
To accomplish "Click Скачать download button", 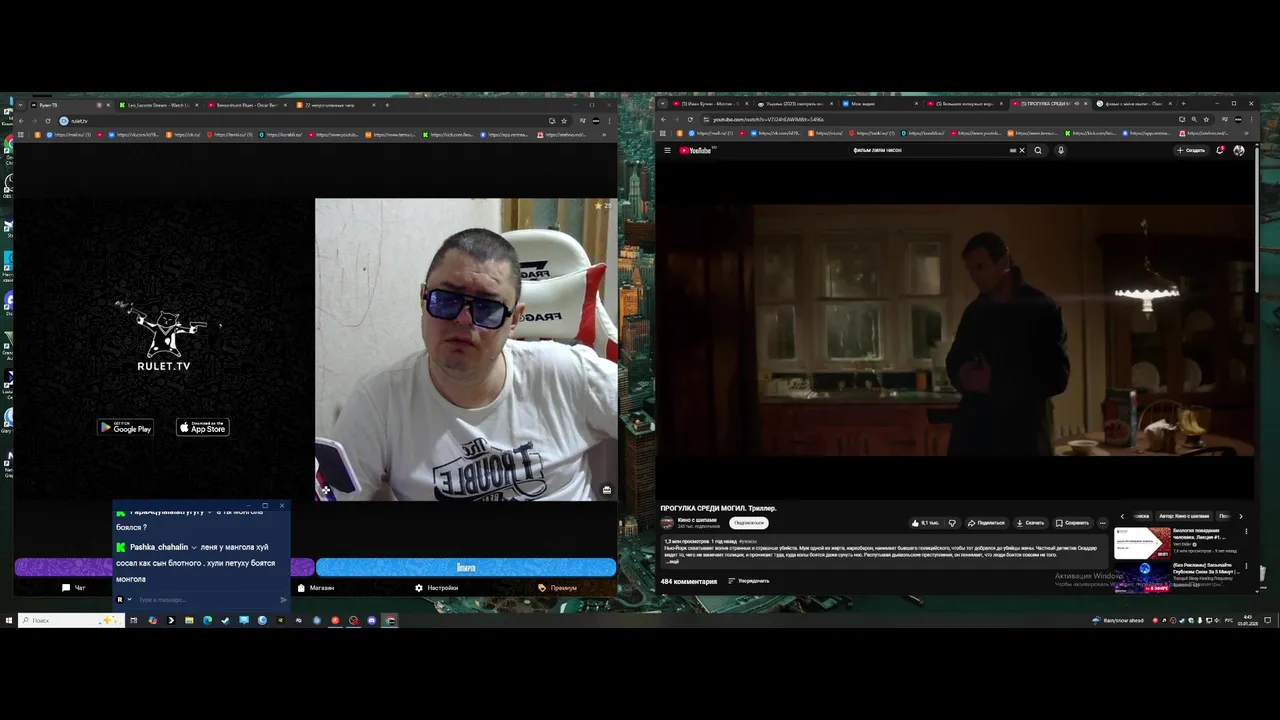I will 1030,523.
